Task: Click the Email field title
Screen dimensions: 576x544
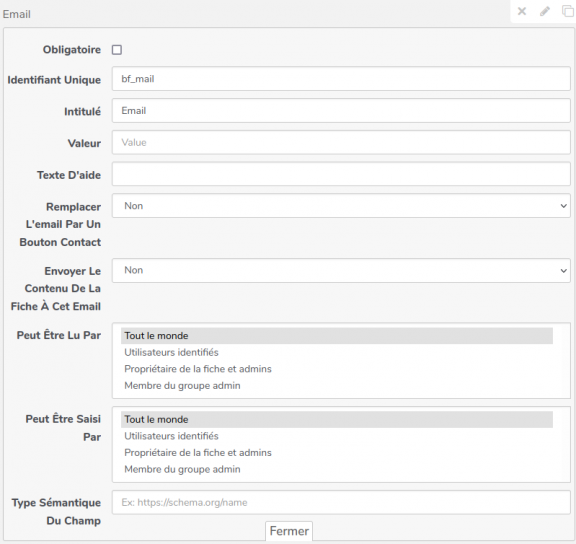Action: coord(17,14)
